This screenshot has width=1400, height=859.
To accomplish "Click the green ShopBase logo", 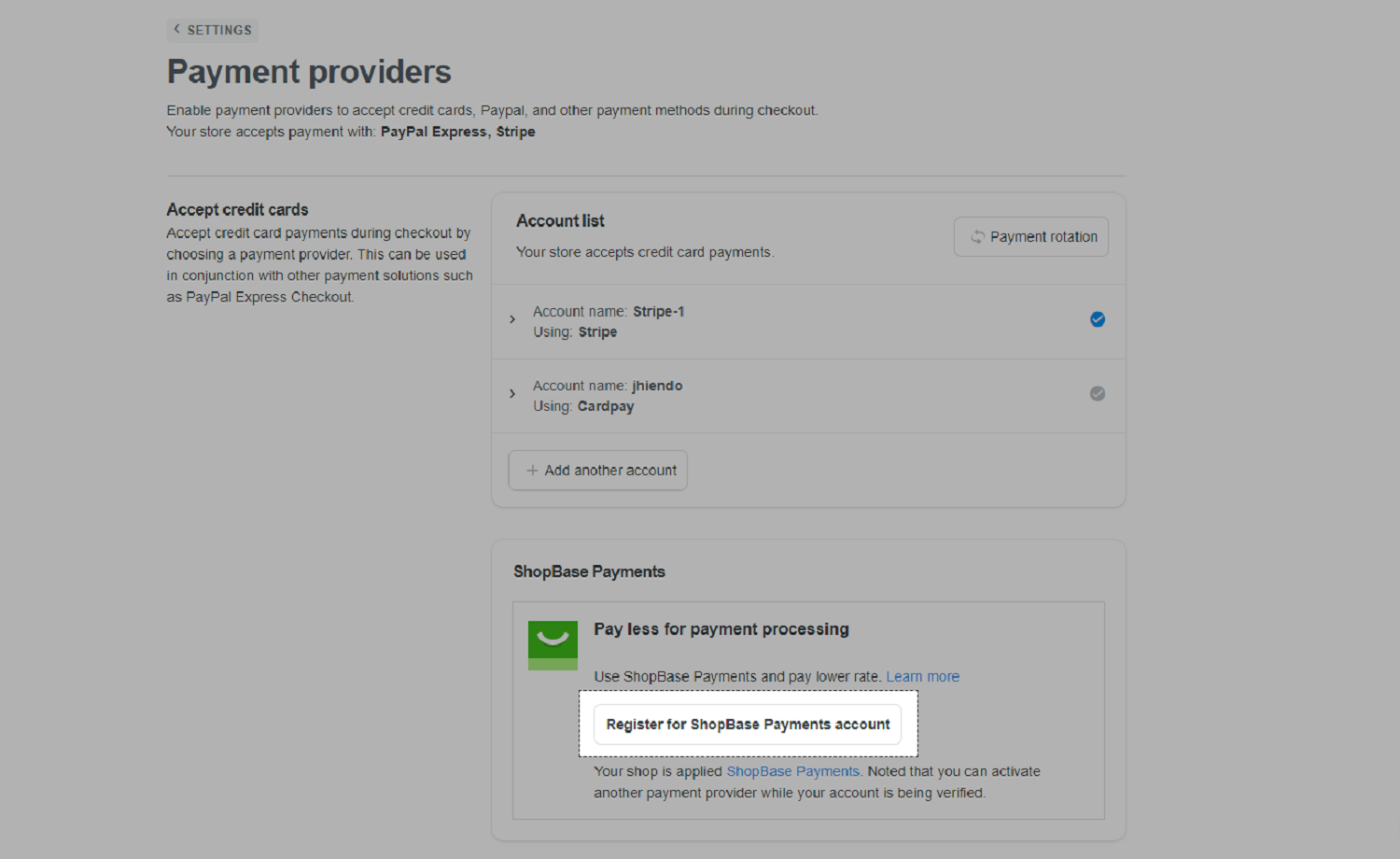I will 553,645.
